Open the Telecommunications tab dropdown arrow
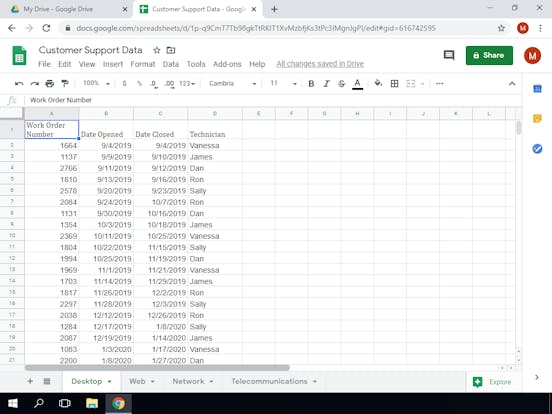Screen dimensions: 552x414 coord(315,382)
